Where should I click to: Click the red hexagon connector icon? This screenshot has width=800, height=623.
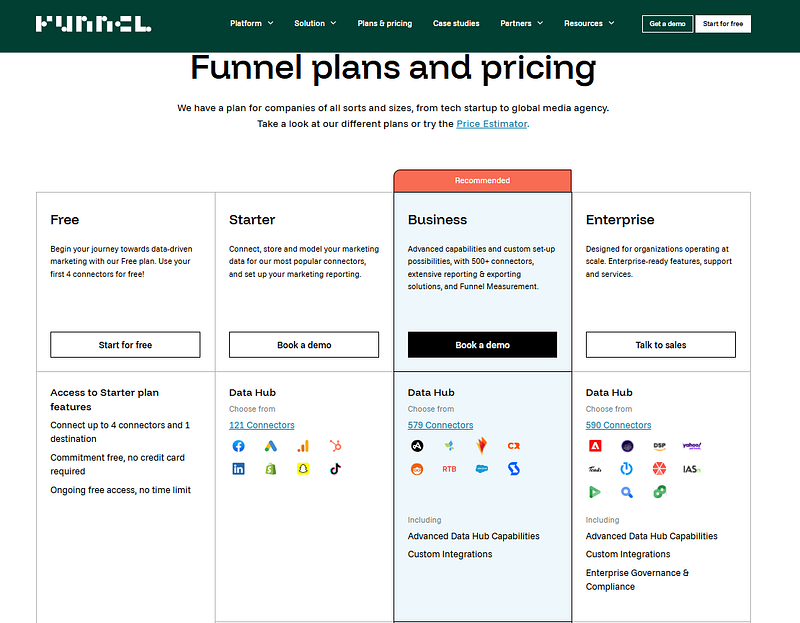click(660, 469)
